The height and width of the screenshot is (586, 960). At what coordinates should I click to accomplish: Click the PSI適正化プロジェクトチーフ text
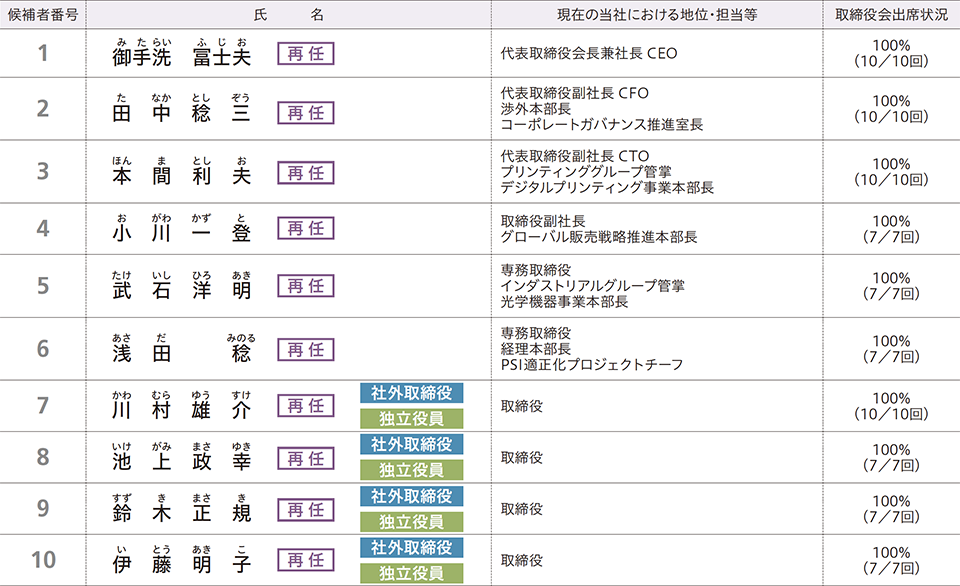point(591,365)
